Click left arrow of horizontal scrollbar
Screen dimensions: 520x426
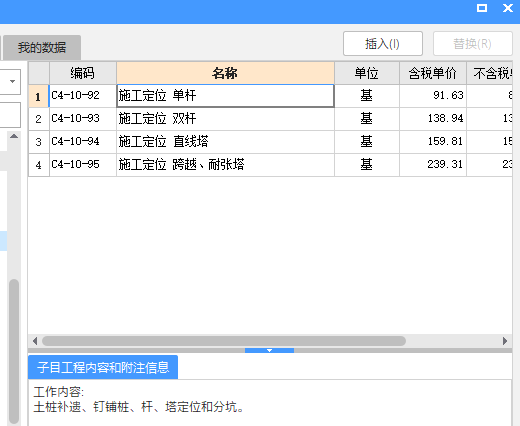pos(35,341)
